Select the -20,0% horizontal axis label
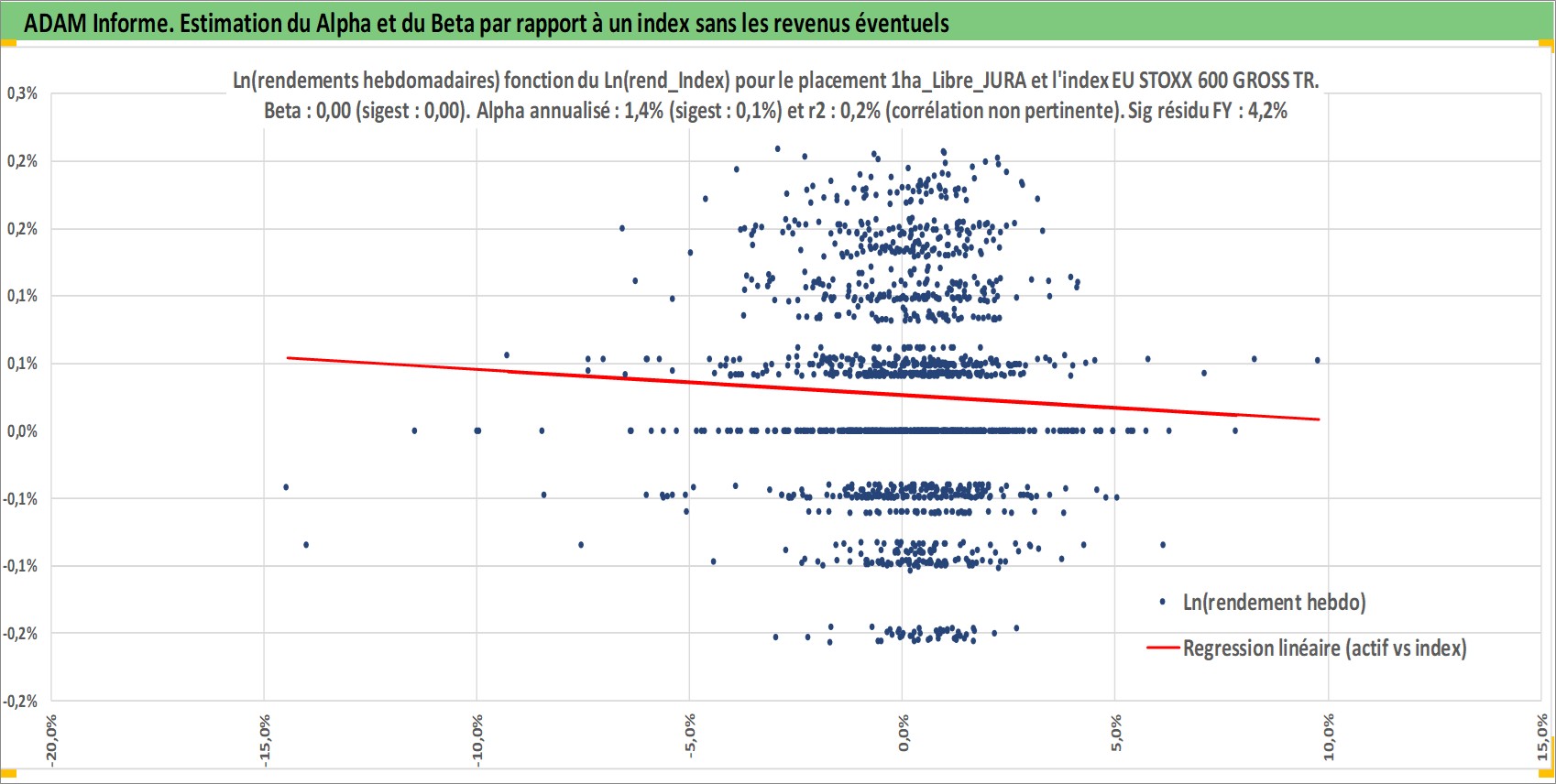Screen dimensions: 1556x784 pyautogui.click(x=51, y=738)
